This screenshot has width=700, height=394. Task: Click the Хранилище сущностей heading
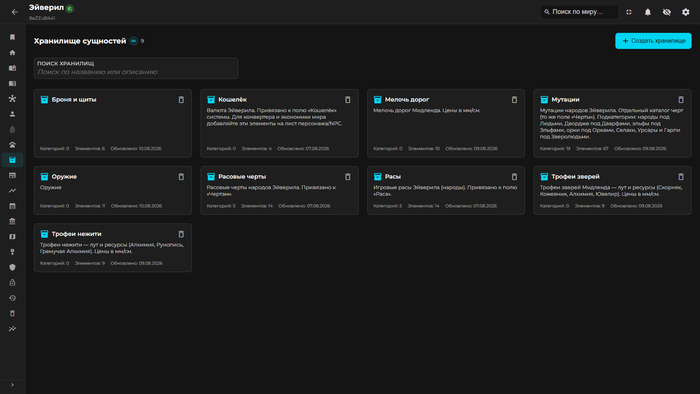click(80, 41)
